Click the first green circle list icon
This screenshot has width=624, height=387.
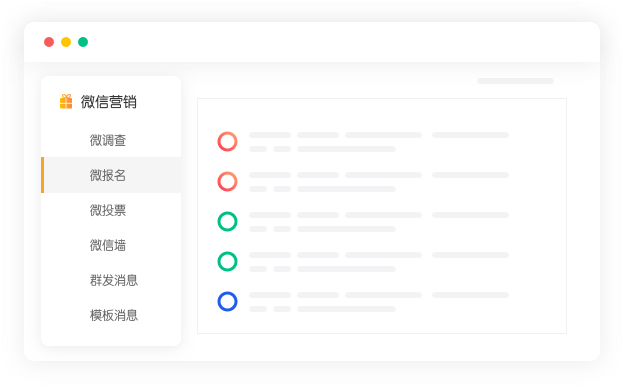pyautogui.click(x=227, y=221)
